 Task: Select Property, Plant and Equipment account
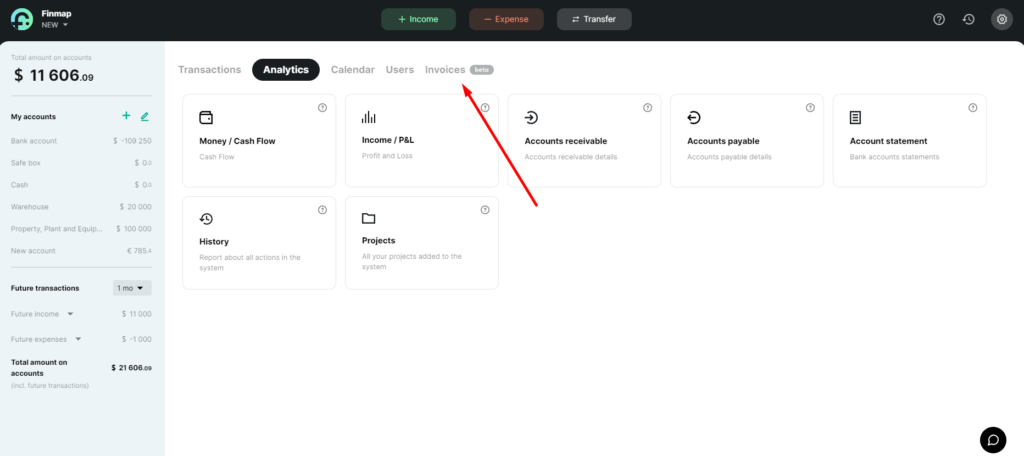81,229
